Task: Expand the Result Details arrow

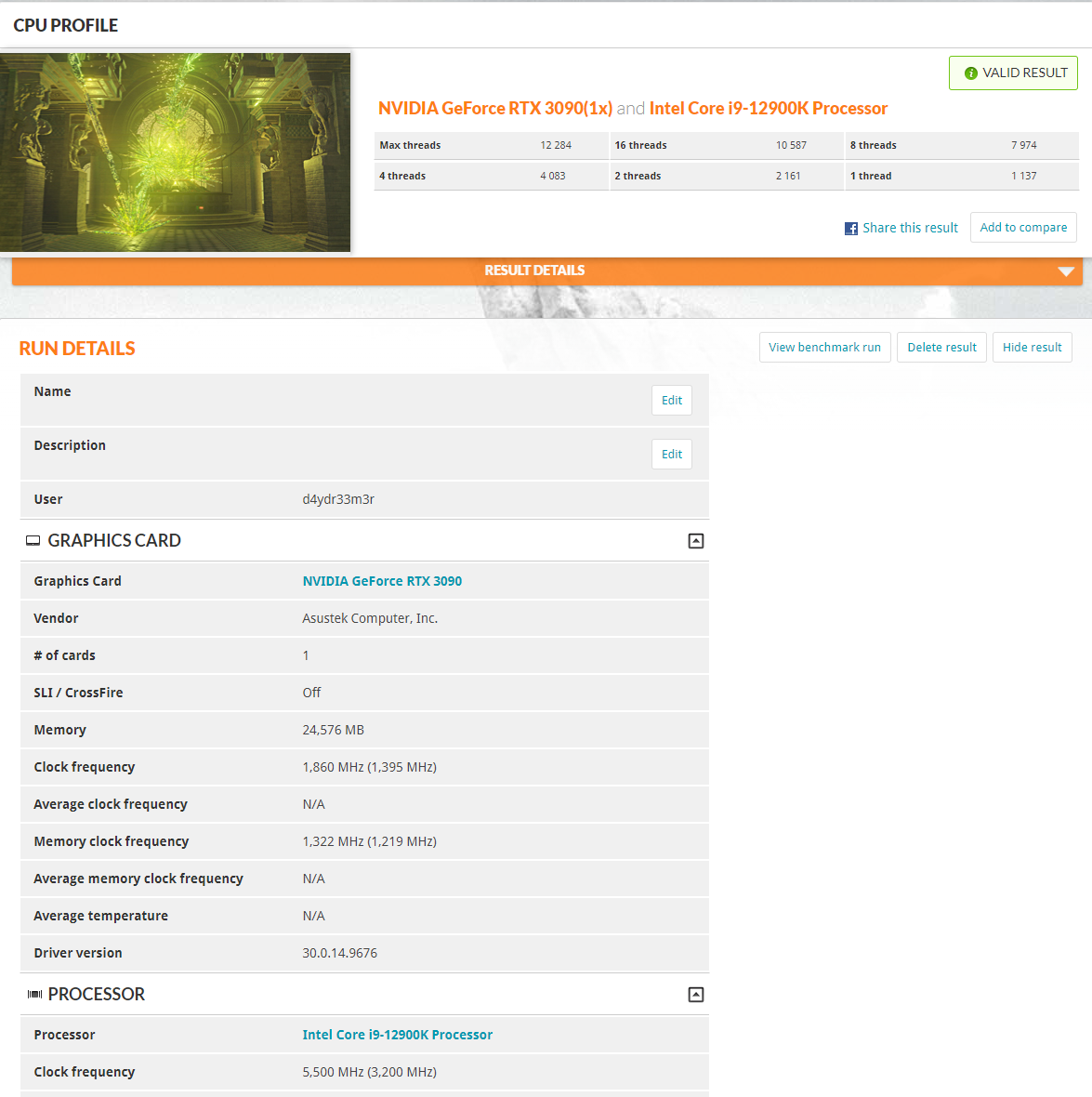Action: 1065,271
